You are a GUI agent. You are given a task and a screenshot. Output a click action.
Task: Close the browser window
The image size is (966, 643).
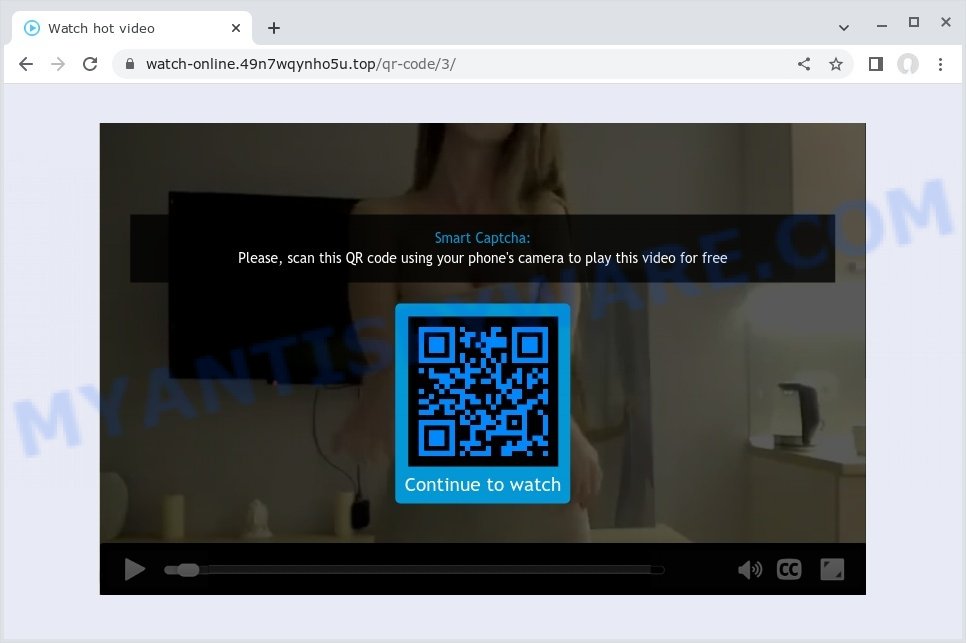point(946,22)
